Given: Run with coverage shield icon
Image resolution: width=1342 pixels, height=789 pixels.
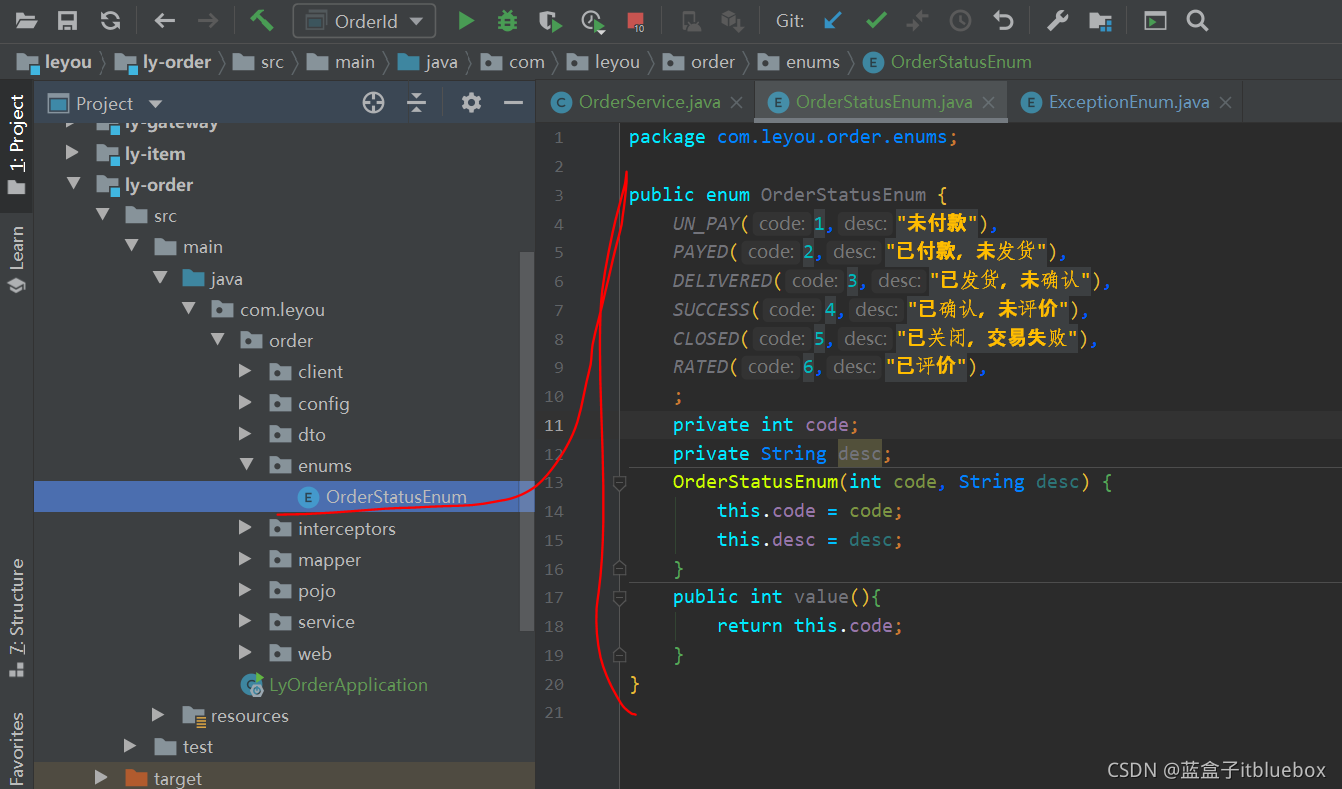Looking at the screenshot, I should [x=549, y=20].
